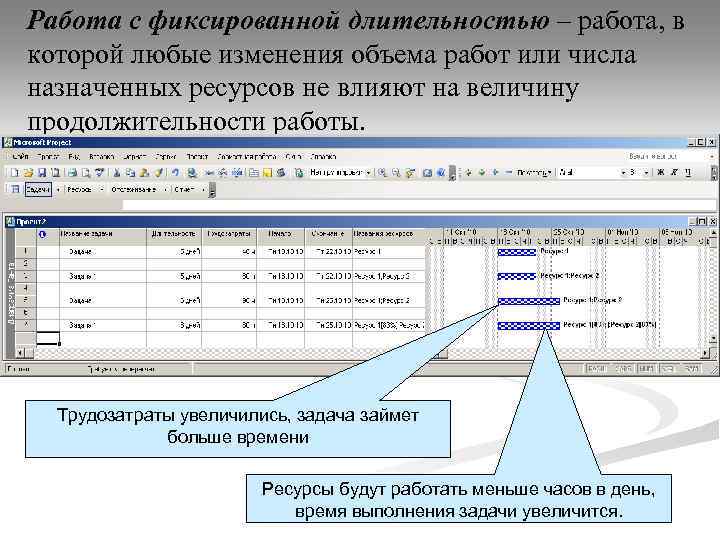This screenshot has height=540, width=720.
Task: Select Gantt bar of row 1 task
Action: pyautogui.click(x=517, y=252)
